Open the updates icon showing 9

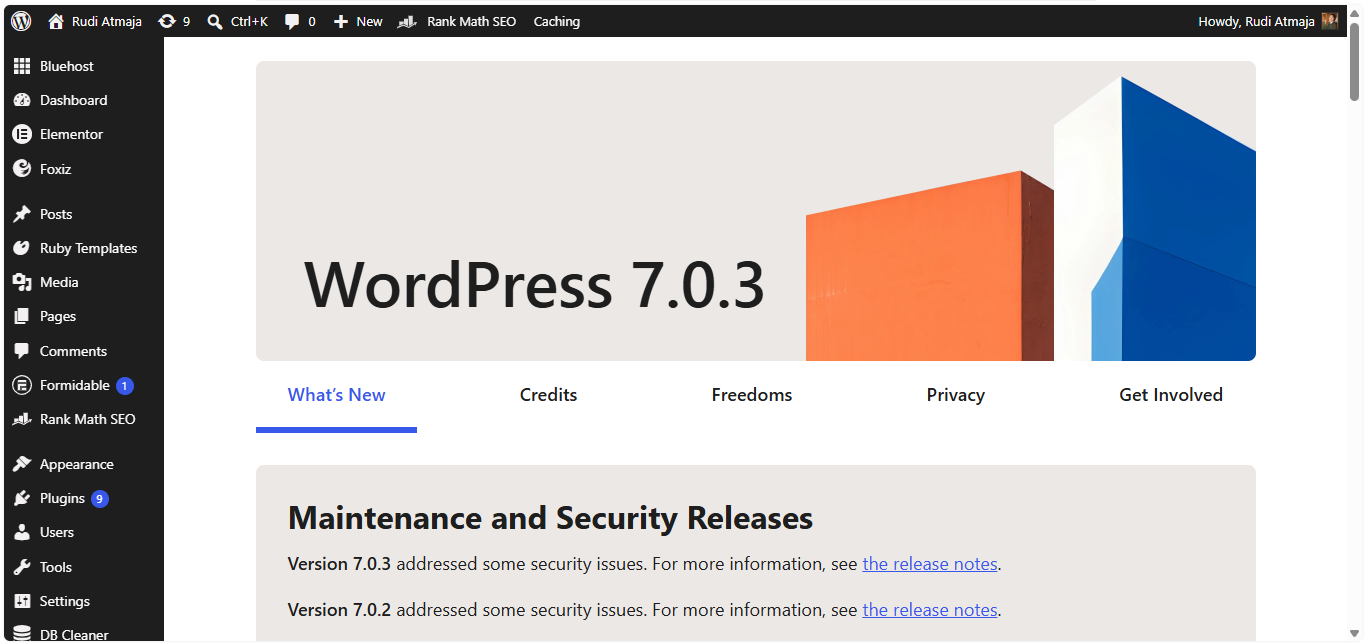167,21
